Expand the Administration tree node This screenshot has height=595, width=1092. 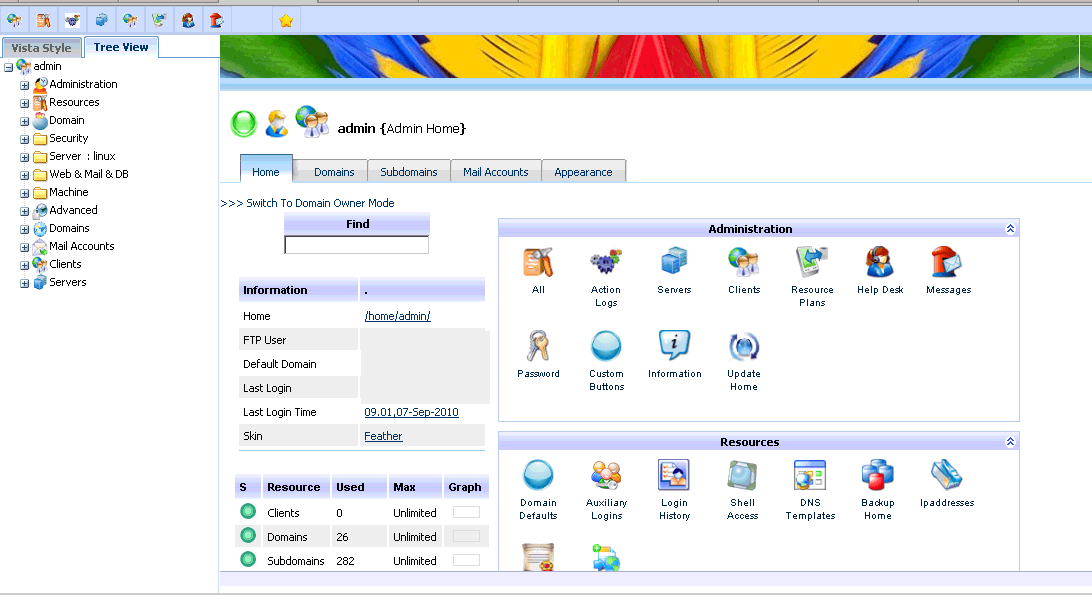(x=25, y=85)
